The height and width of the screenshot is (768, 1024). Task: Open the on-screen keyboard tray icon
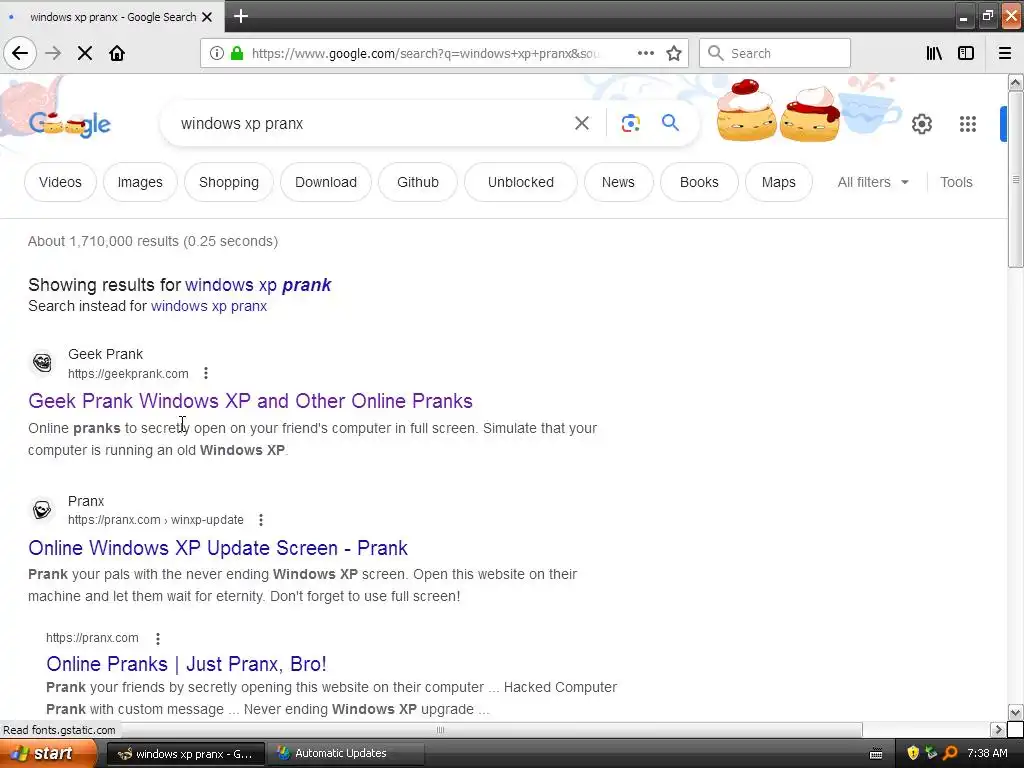876,754
